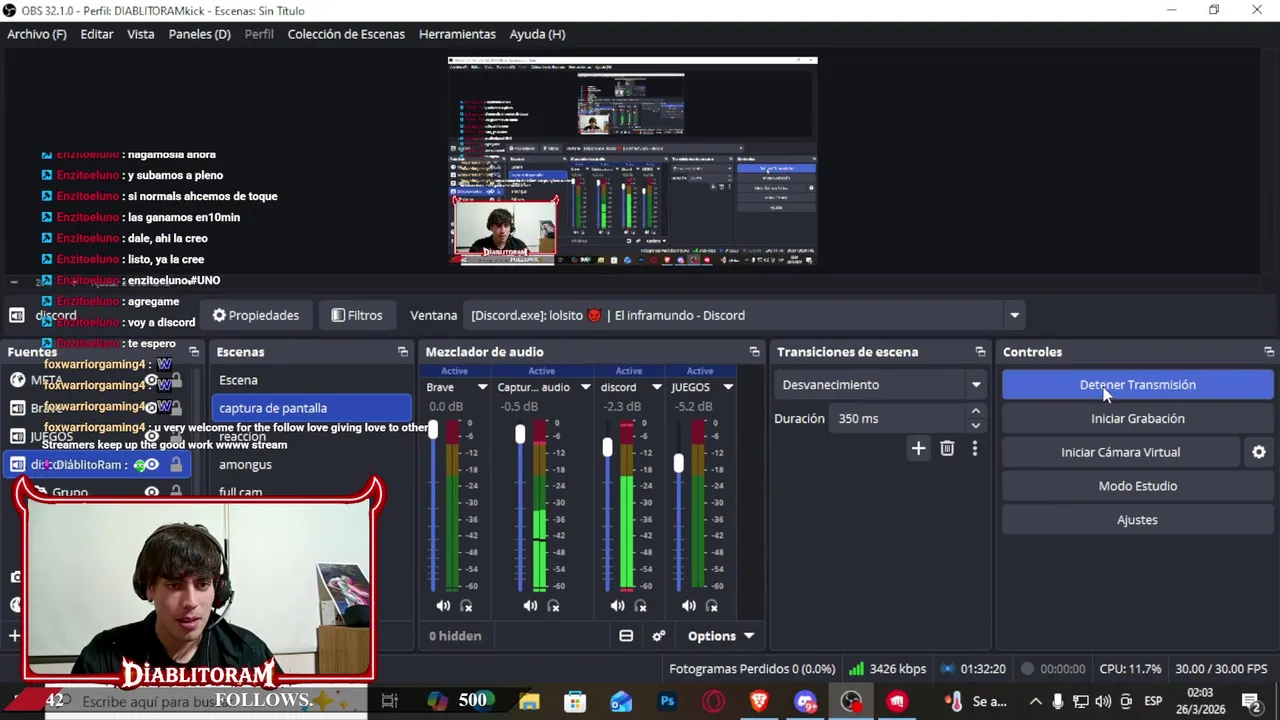
Task: Adjust Brave volume fader
Action: tap(433, 430)
